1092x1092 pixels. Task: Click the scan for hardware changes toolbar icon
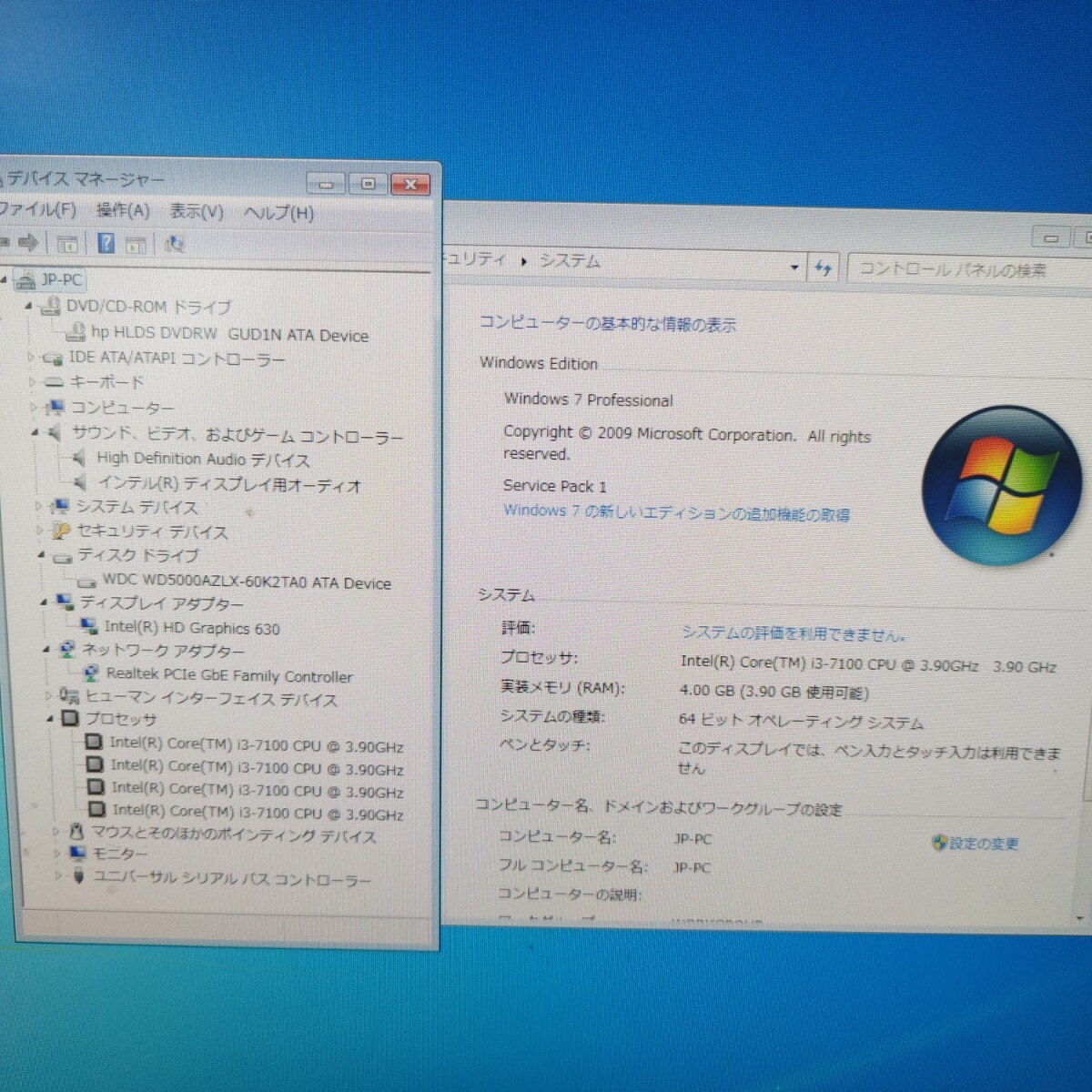pos(175,244)
